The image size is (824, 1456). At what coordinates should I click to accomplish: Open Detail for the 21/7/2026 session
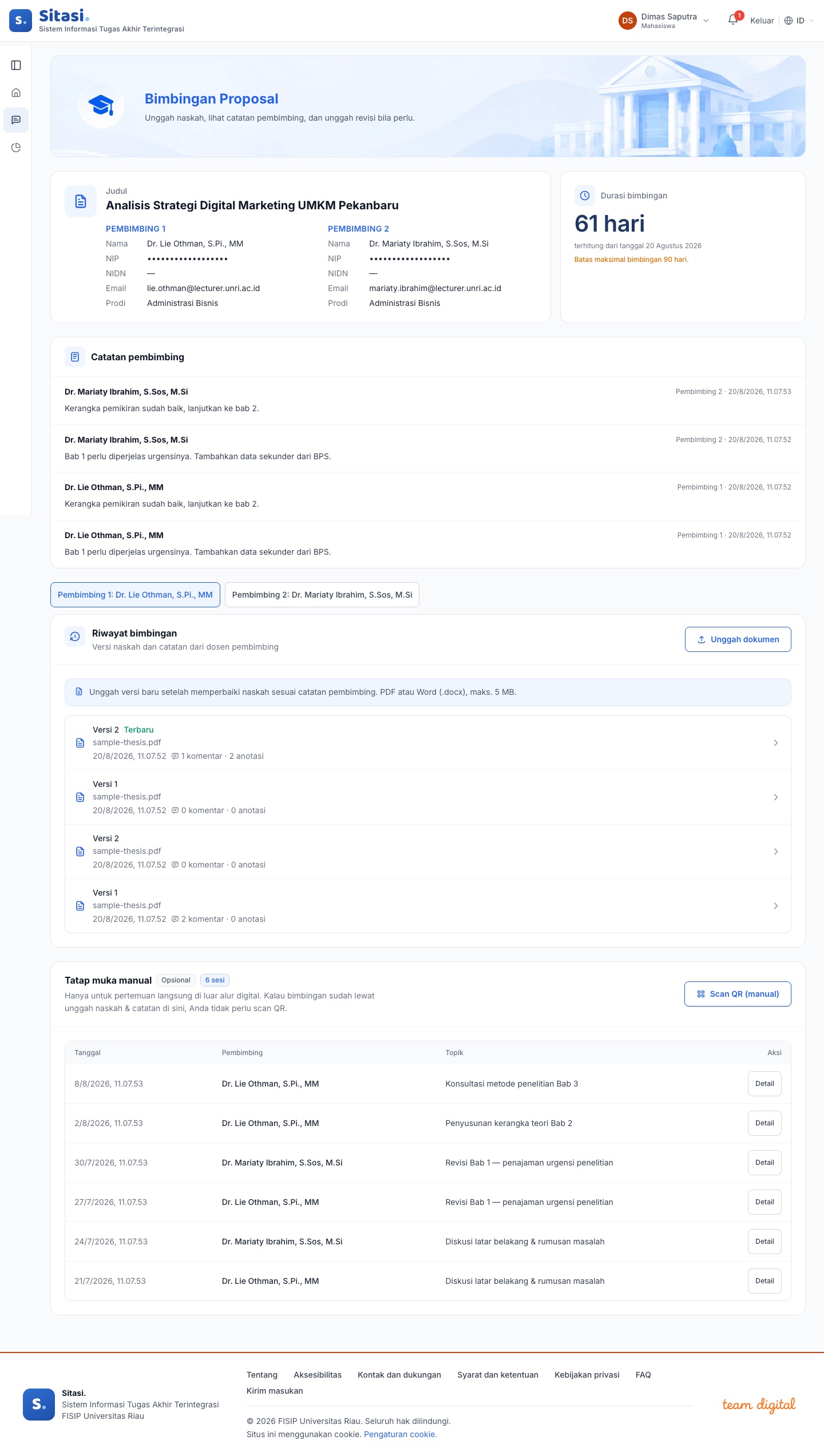764,1281
